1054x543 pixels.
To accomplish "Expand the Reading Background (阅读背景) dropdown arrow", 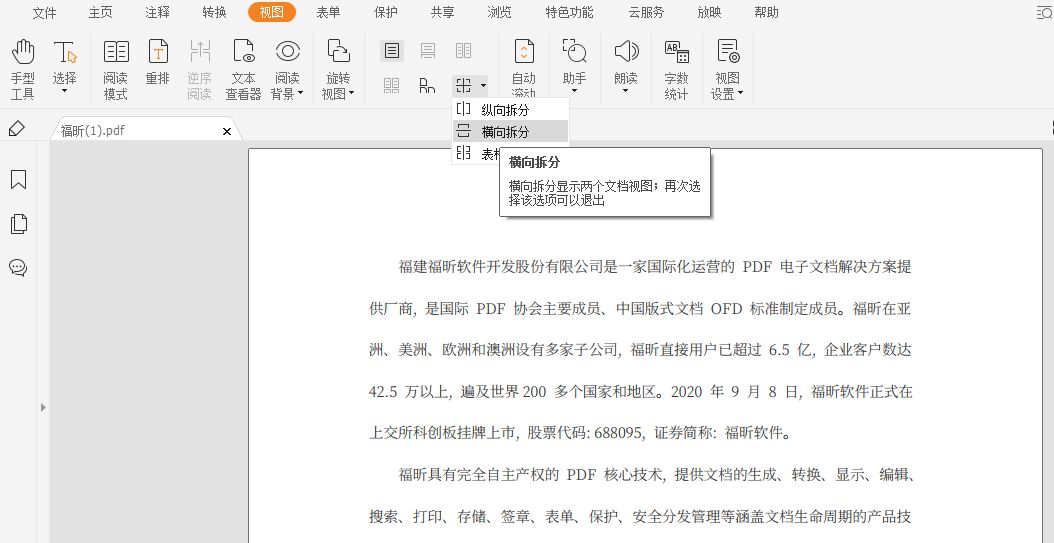I will [300, 94].
